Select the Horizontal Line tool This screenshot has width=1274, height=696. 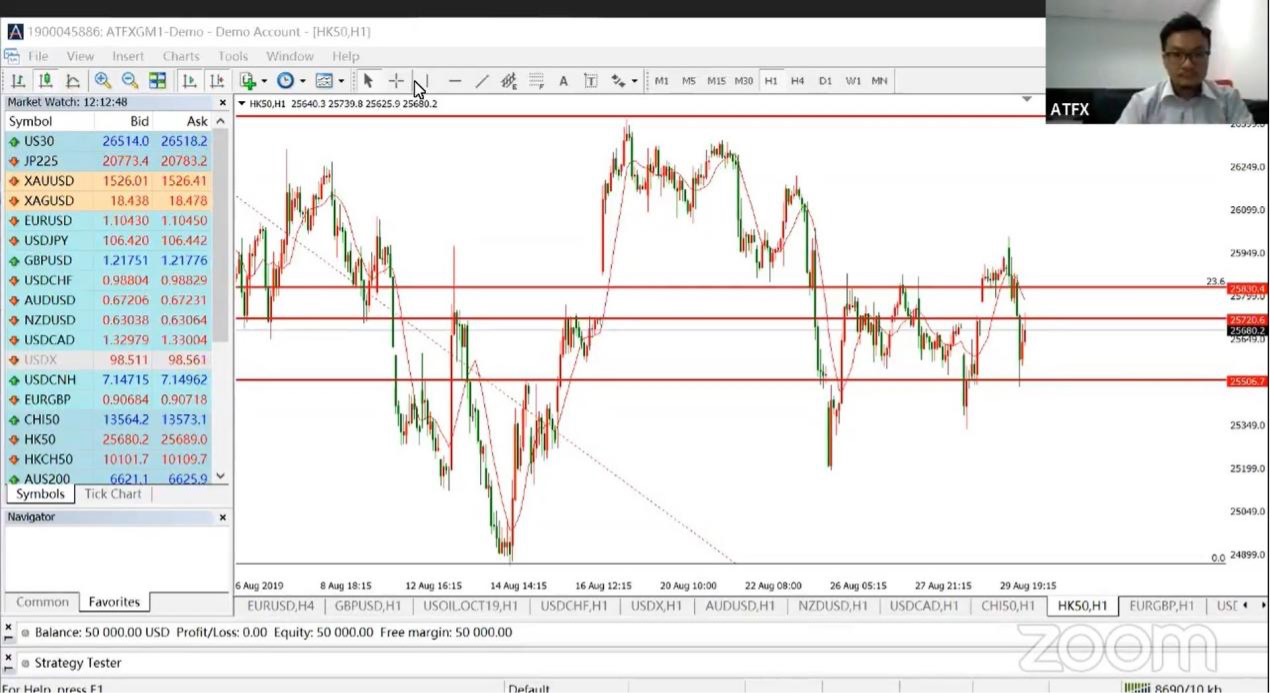coord(455,81)
